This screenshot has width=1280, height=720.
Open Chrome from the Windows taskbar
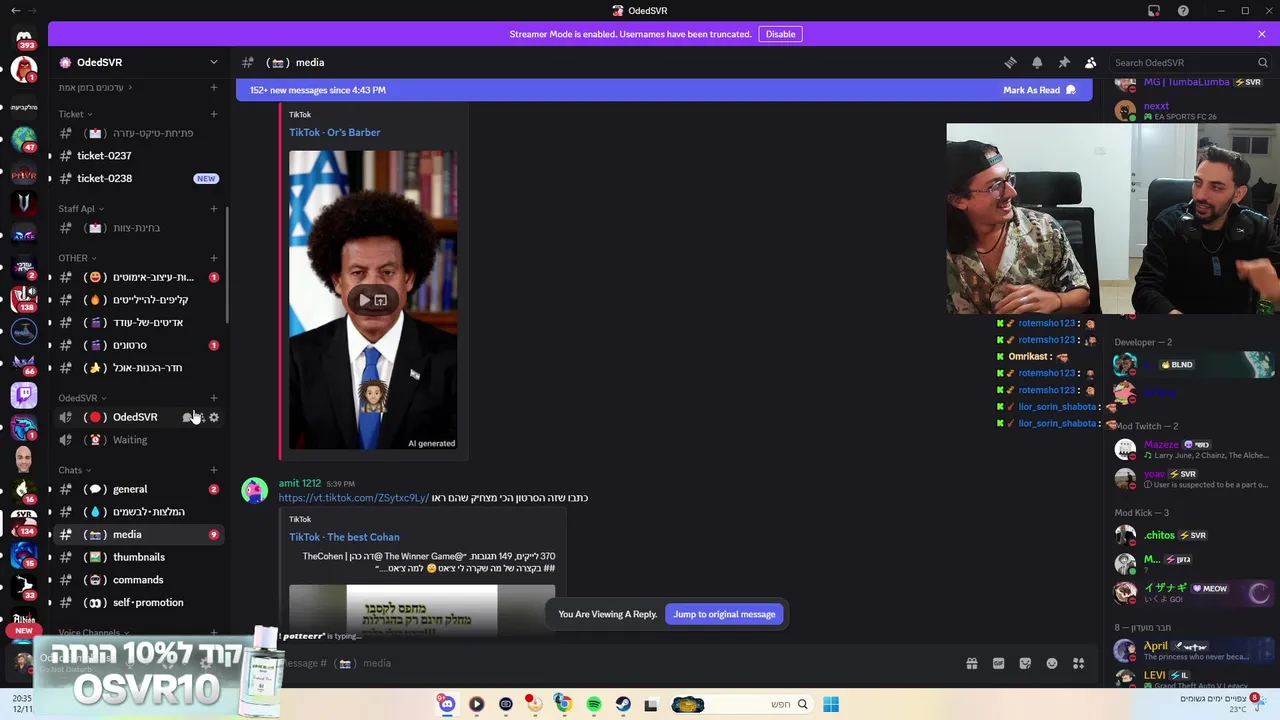click(564, 704)
